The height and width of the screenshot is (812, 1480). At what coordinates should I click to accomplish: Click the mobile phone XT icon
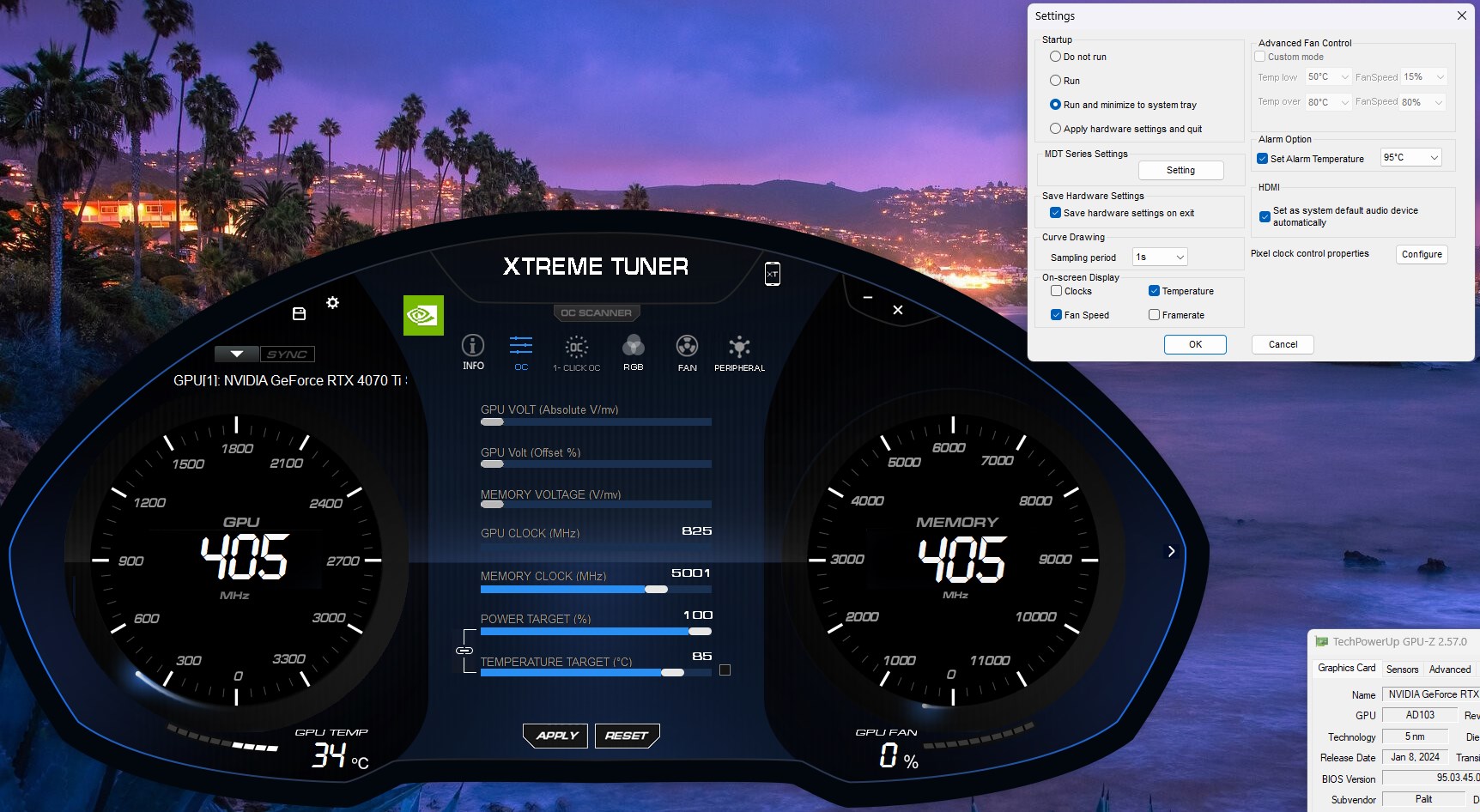click(x=773, y=274)
